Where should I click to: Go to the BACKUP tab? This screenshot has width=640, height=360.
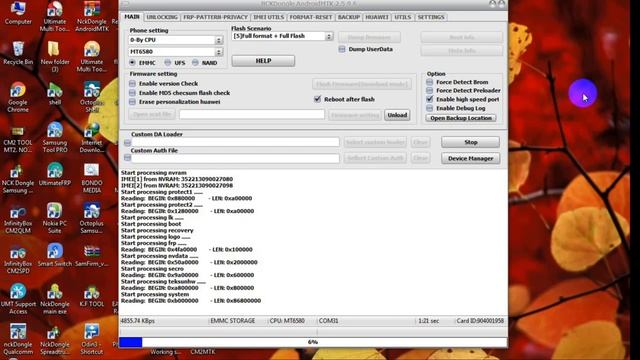tap(349, 17)
